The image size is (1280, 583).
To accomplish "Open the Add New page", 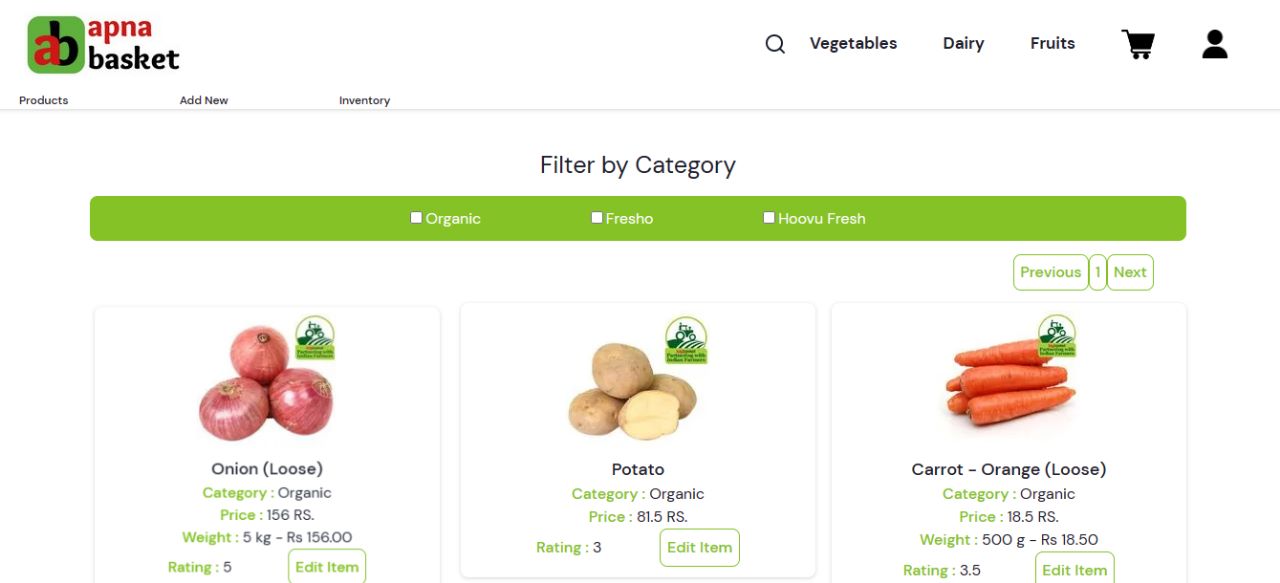I will (x=204, y=100).
